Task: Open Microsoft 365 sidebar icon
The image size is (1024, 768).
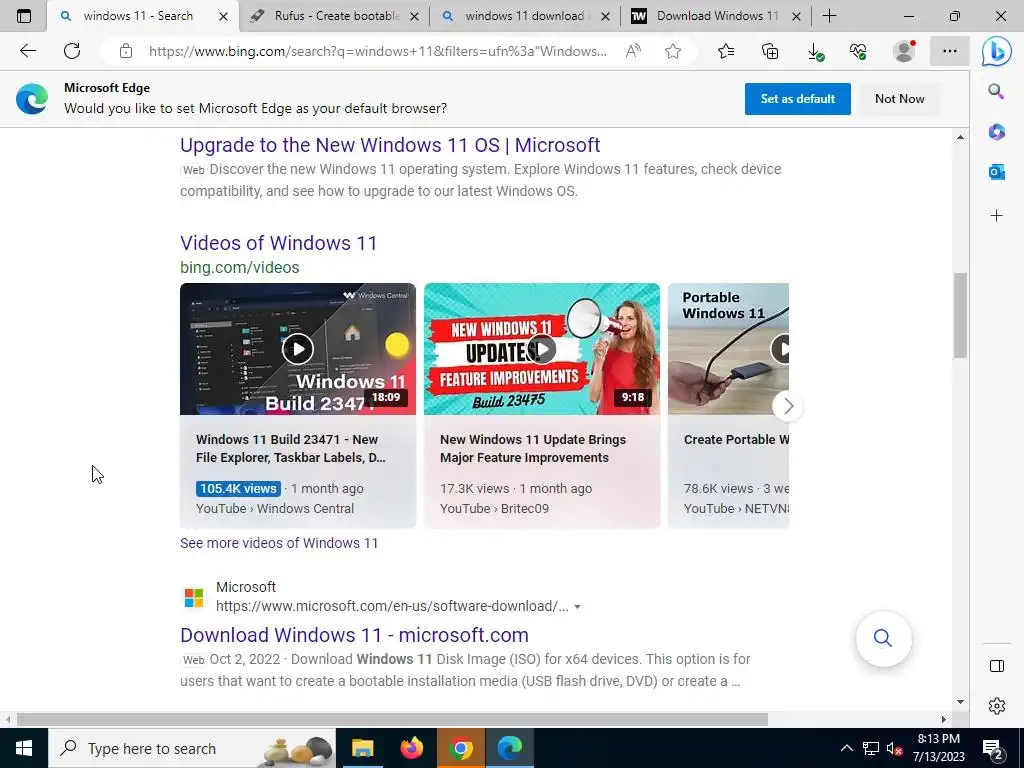Action: (x=996, y=132)
